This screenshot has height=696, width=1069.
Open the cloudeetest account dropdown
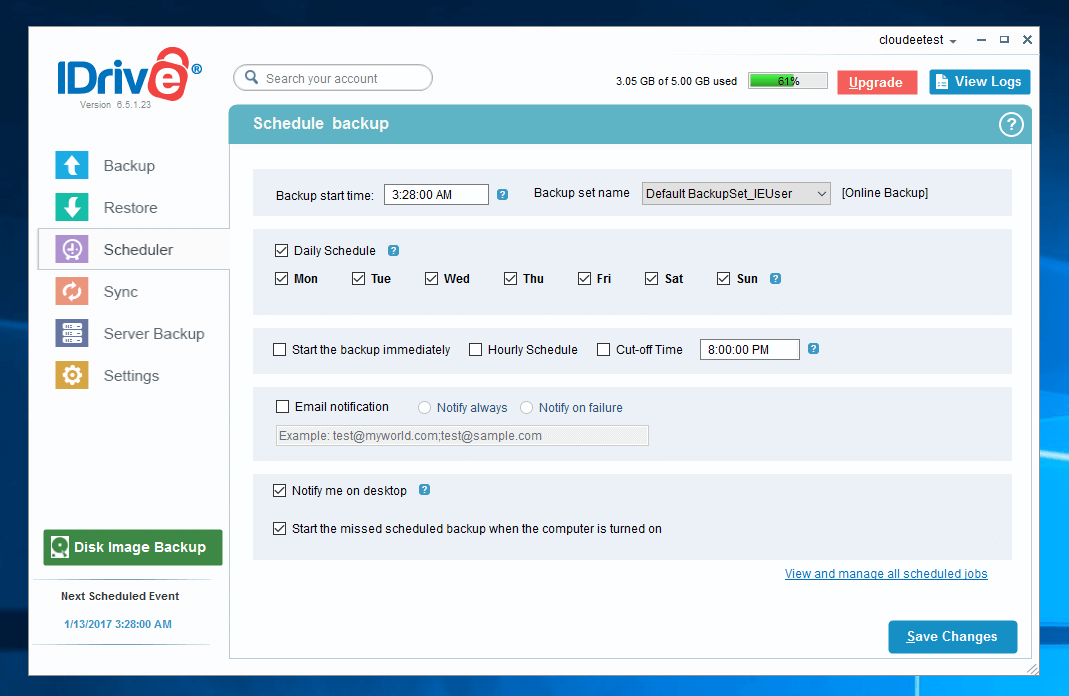(x=918, y=41)
